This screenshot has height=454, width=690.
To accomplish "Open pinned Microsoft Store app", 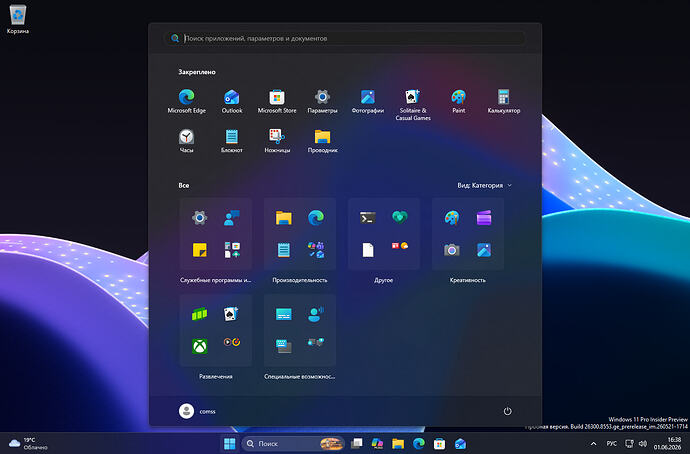I will [277, 102].
